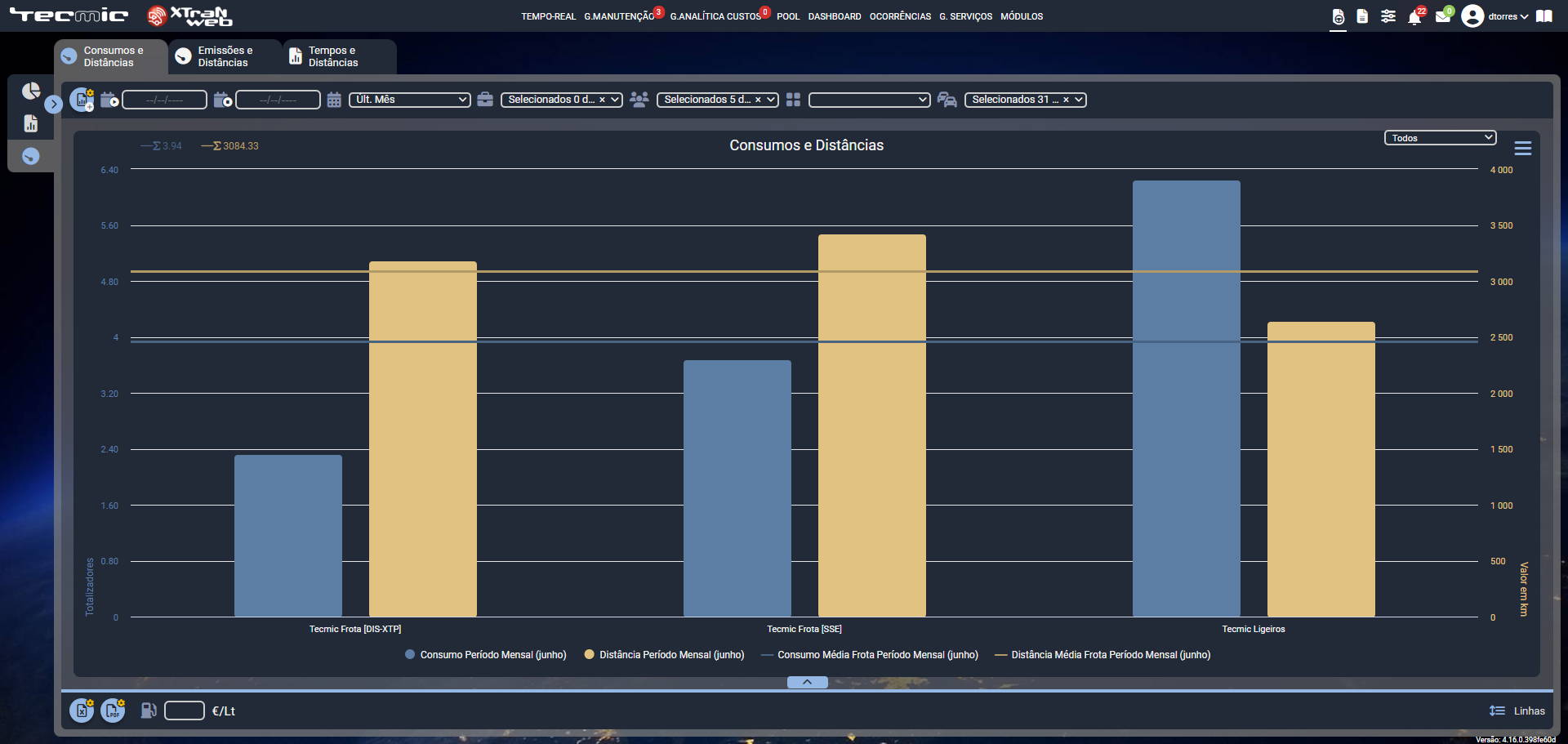The image size is (1568, 744).
Task: Click the period calendar icon
Action: (x=334, y=100)
